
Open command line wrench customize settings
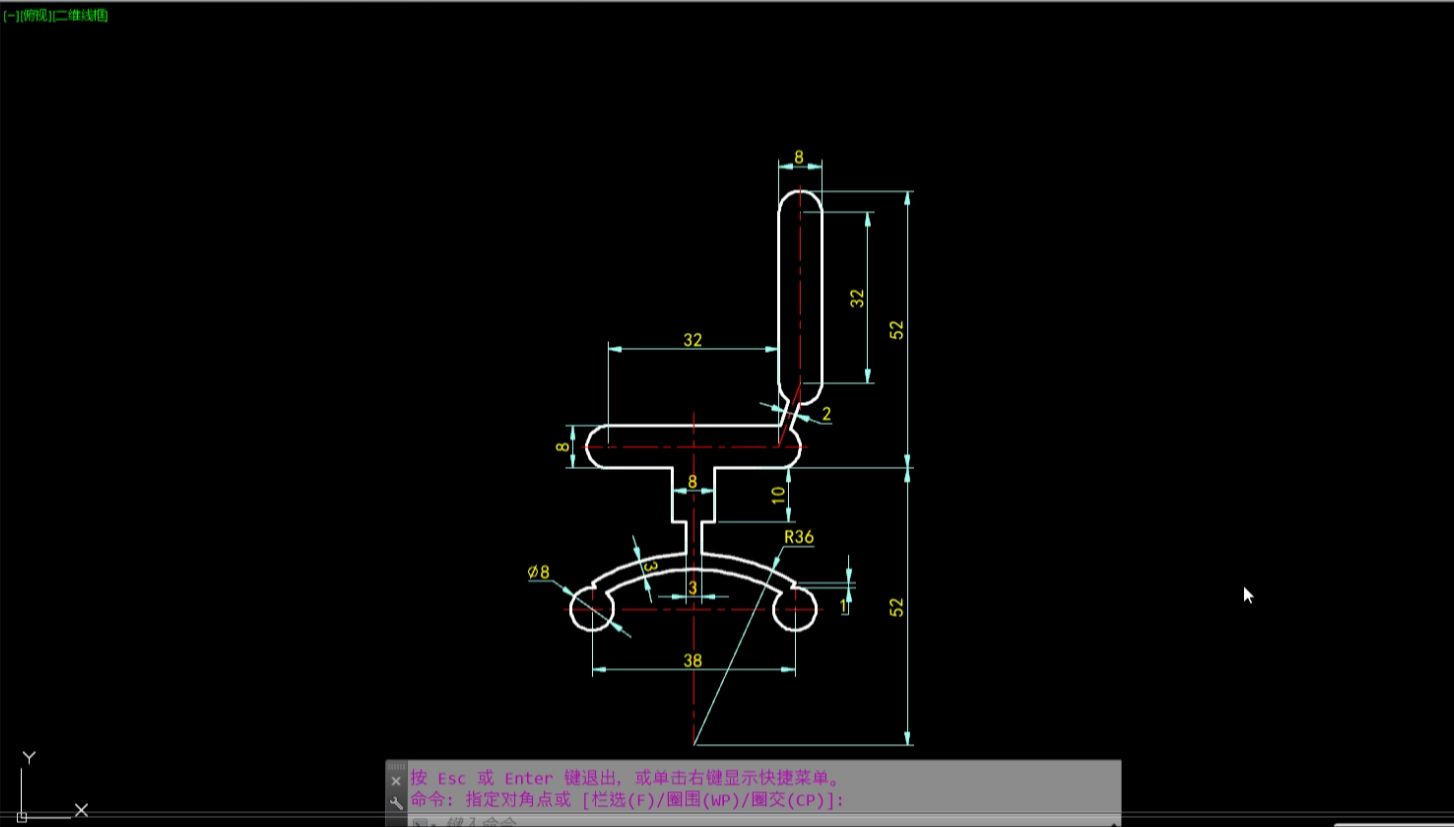coord(395,801)
